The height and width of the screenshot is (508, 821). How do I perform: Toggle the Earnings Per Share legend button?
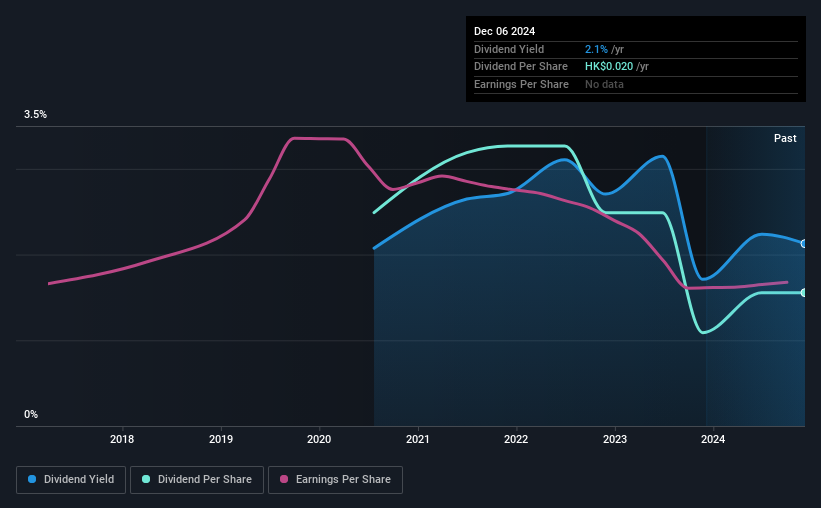click(x=335, y=480)
